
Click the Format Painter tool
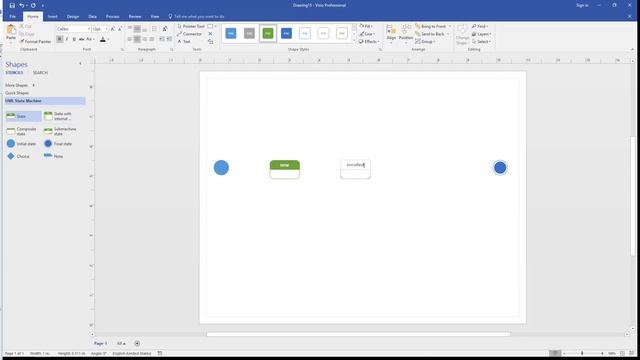tap(36, 42)
